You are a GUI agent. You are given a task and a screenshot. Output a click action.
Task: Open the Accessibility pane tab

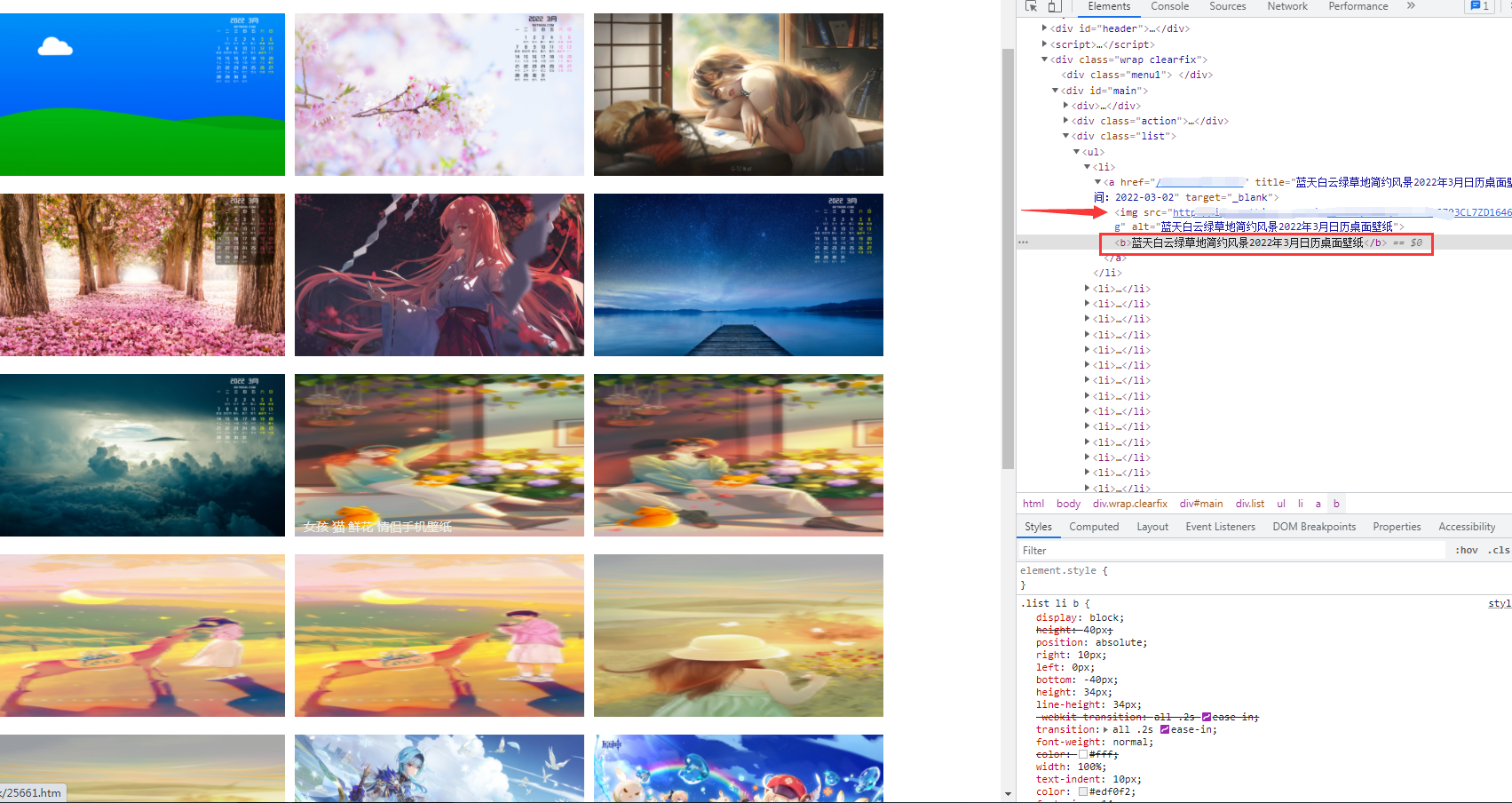(x=1467, y=527)
